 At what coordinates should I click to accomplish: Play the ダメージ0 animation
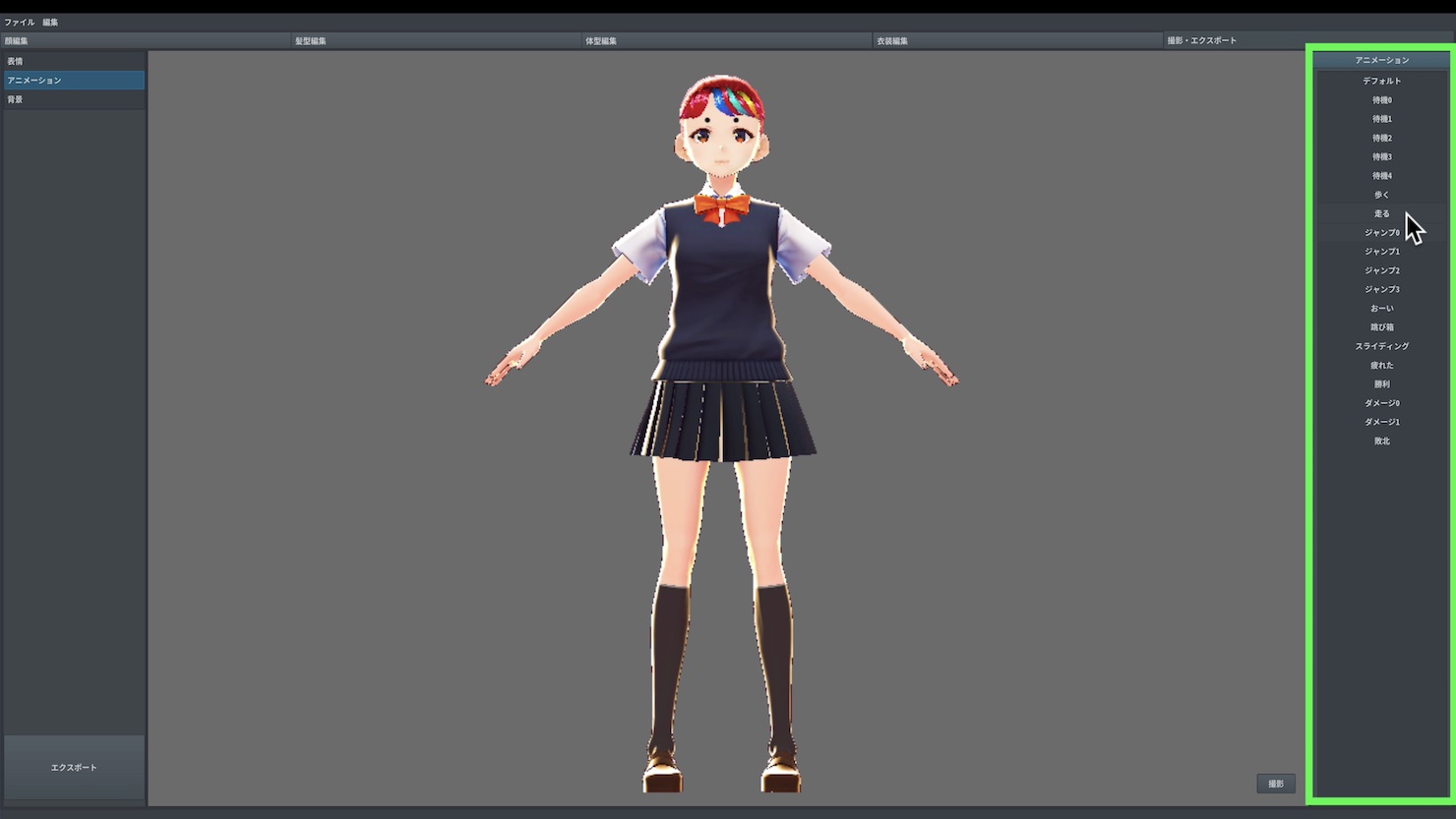(1381, 403)
